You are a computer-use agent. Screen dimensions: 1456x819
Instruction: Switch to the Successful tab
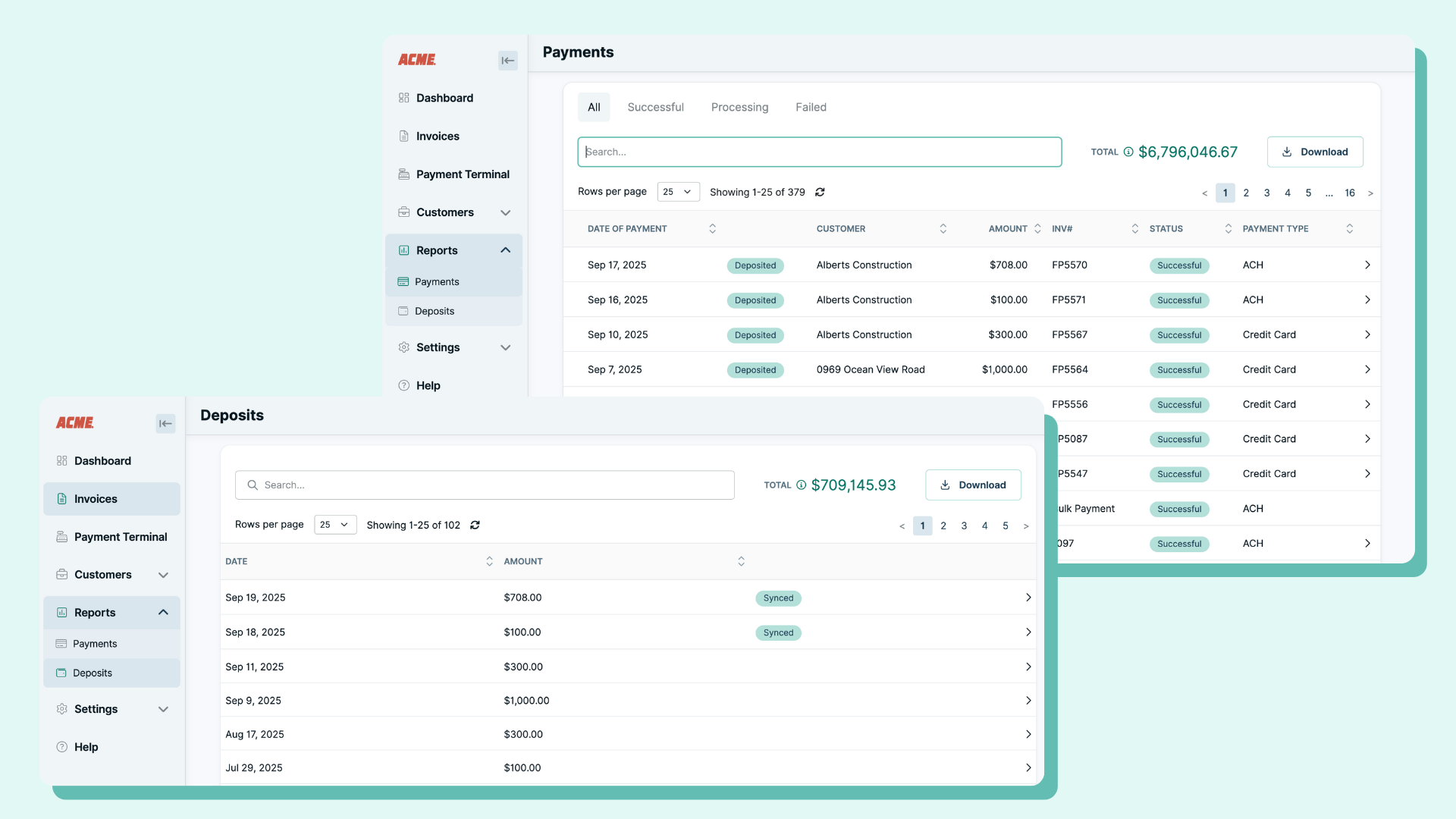tap(655, 107)
